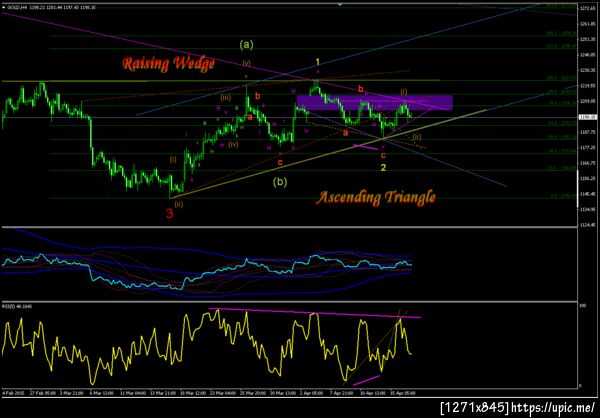Viewport: 600px width, 418px height.
Task: Click the '4 Feb 2015' date label
Action: point(12,393)
